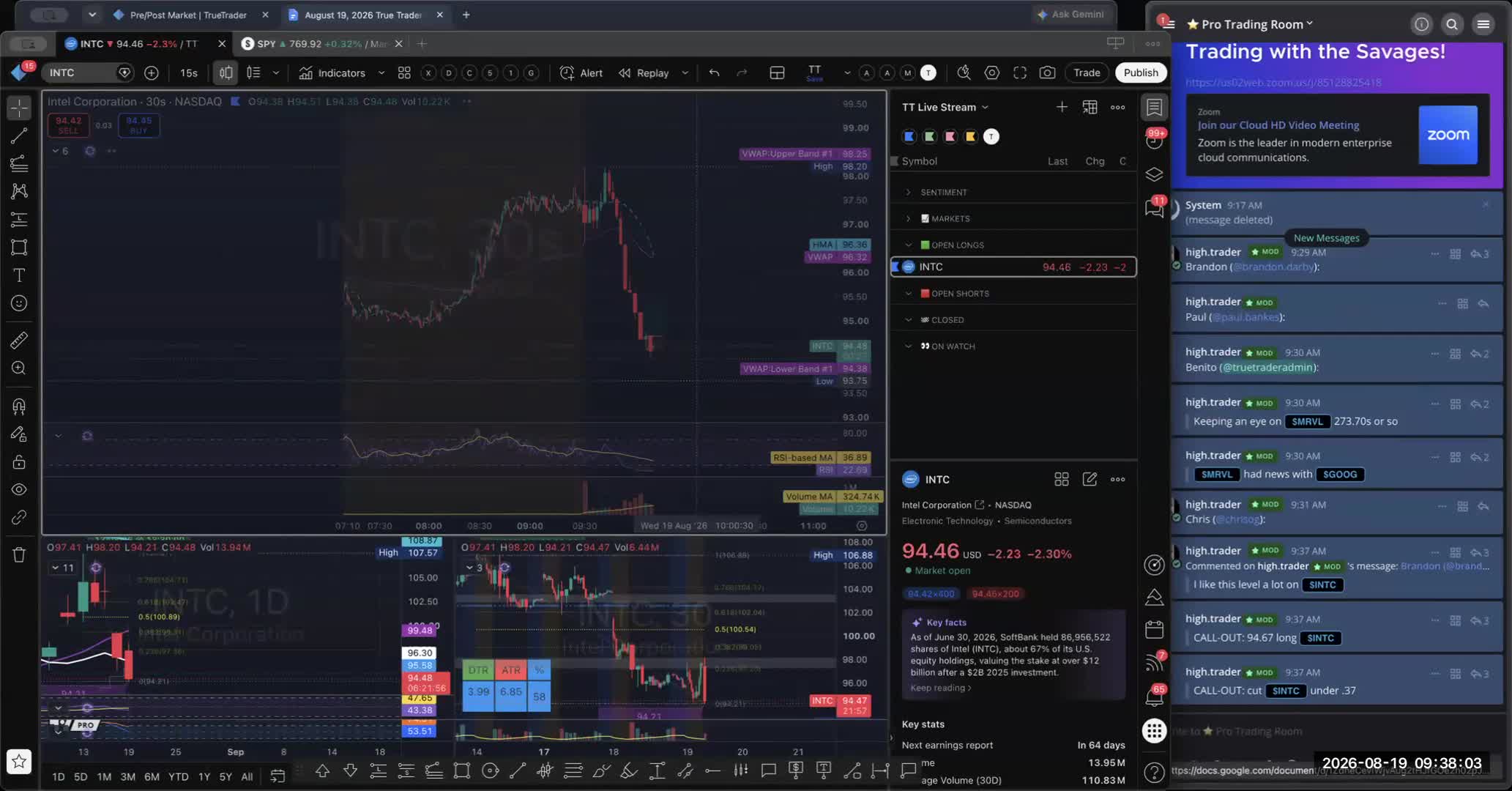Open notifications bell in sidebar
The height and width of the screenshot is (791, 1512).
(1155, 697)
